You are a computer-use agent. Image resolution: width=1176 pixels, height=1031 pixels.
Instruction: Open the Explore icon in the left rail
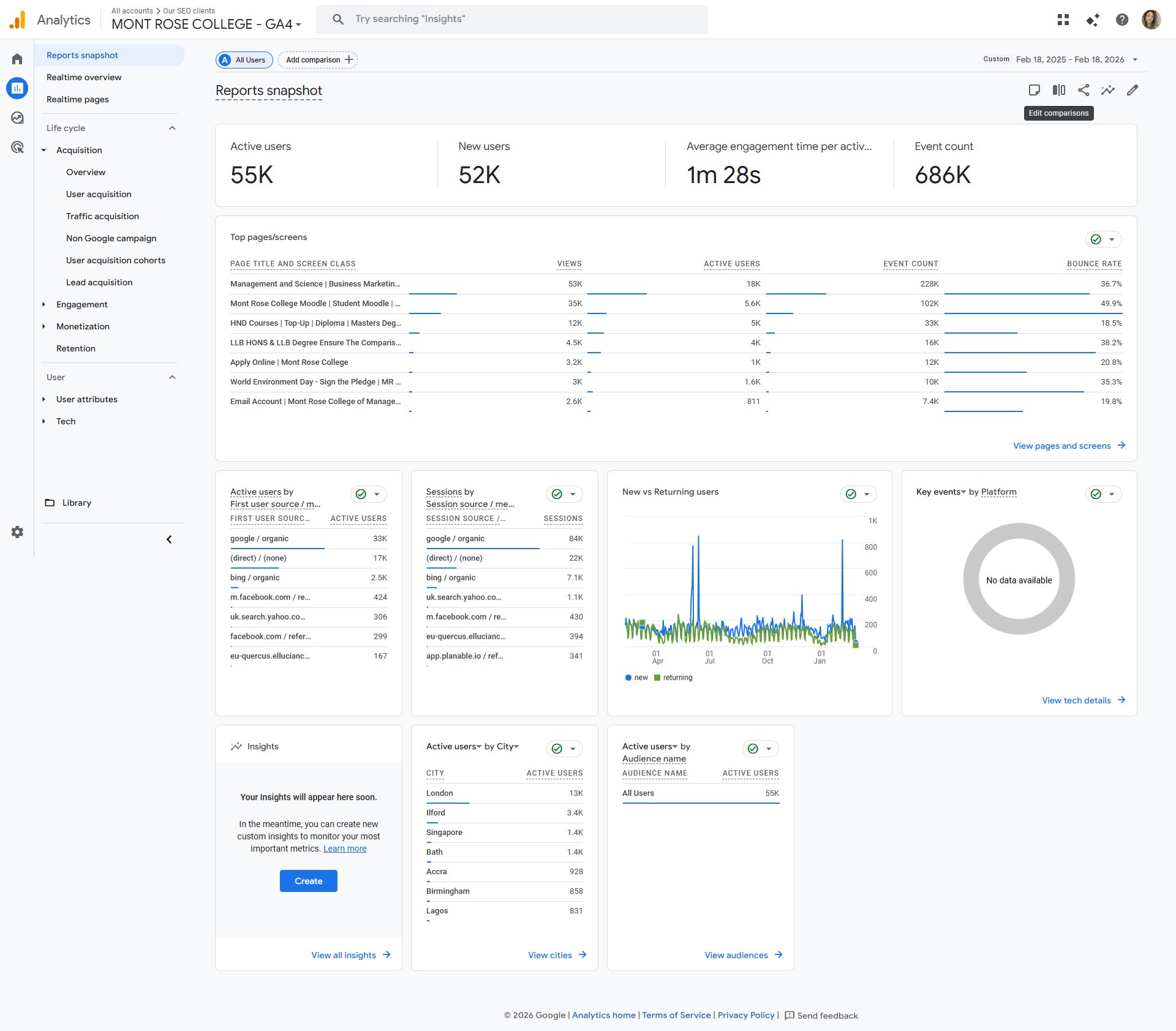(x=17, y=117)
